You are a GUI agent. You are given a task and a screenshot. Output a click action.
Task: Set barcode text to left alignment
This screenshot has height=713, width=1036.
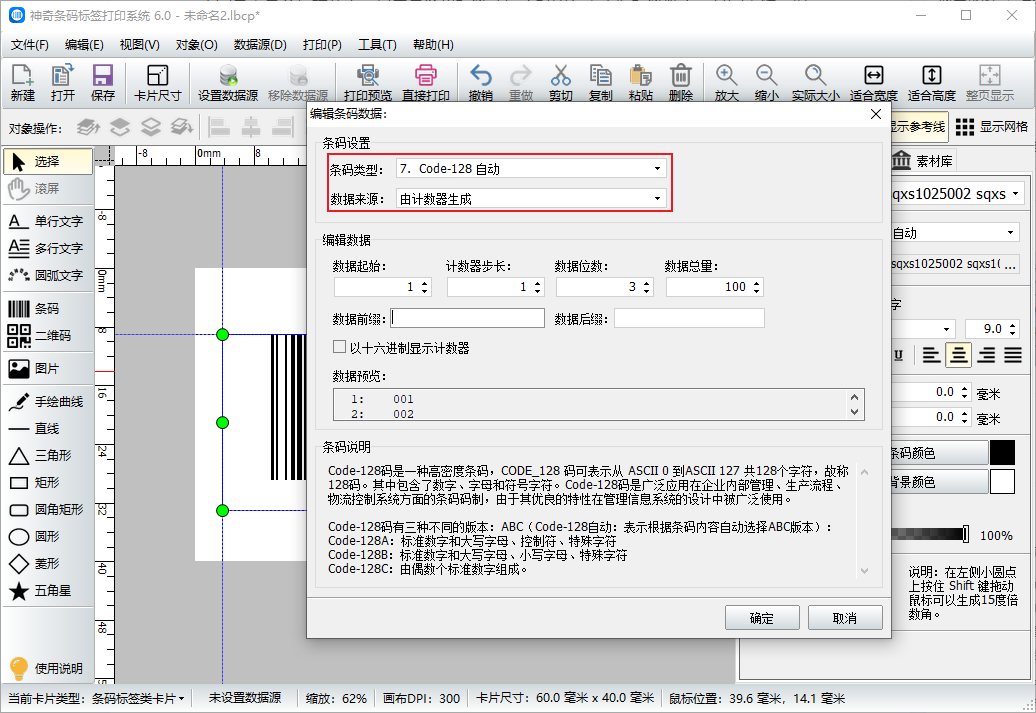pos(931,356)
